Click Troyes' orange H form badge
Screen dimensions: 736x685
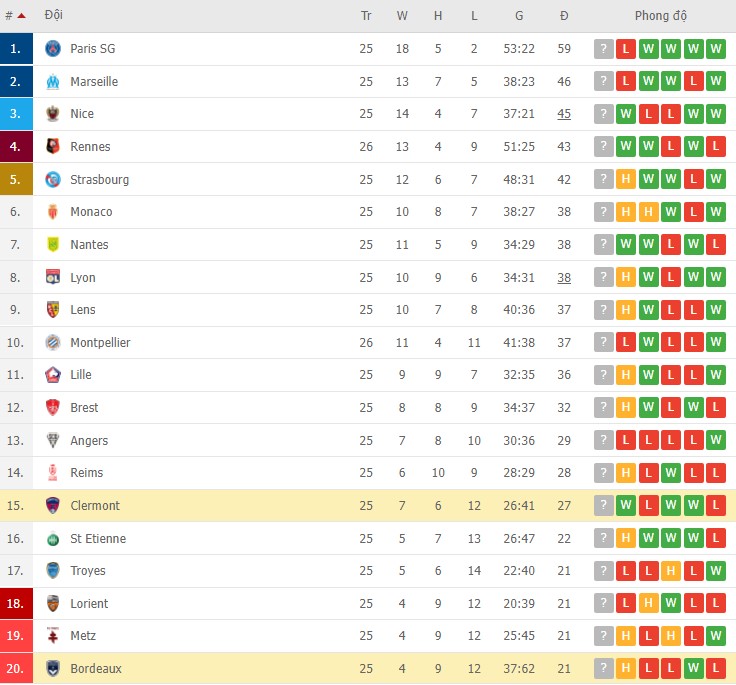671,571
